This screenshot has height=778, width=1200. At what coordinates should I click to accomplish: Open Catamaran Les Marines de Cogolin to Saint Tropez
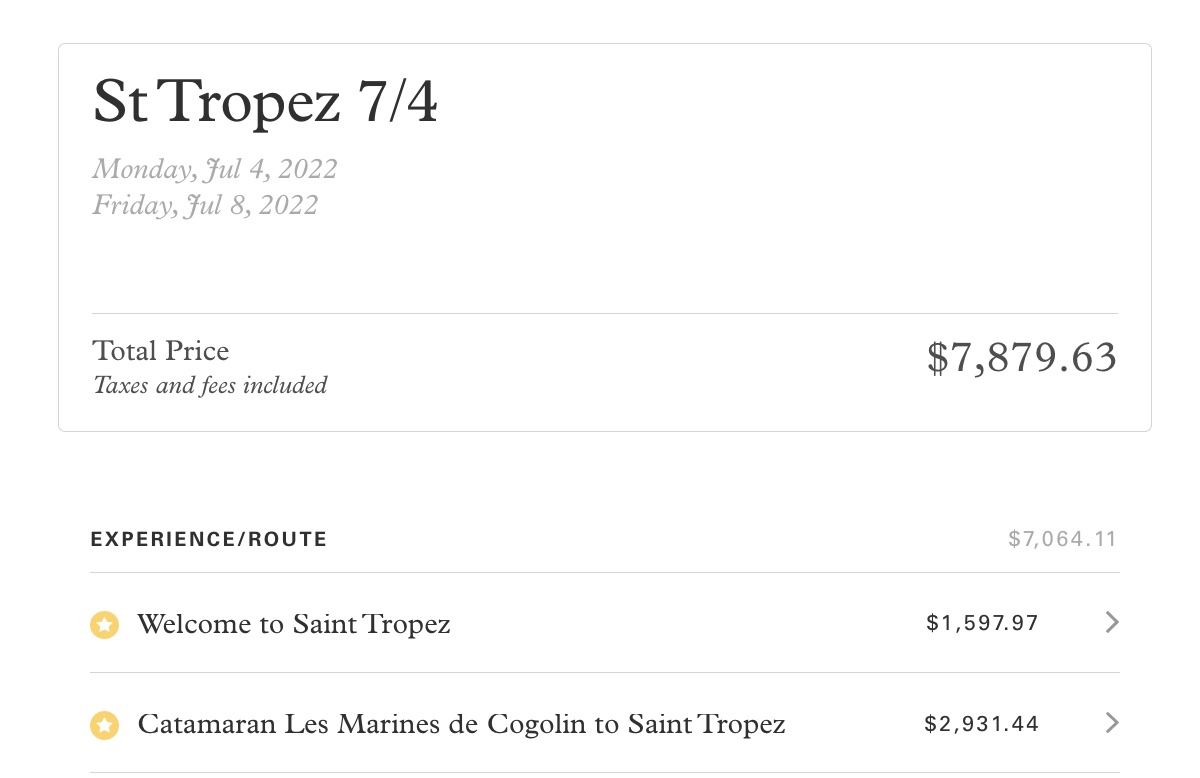(x=461, y=724)
